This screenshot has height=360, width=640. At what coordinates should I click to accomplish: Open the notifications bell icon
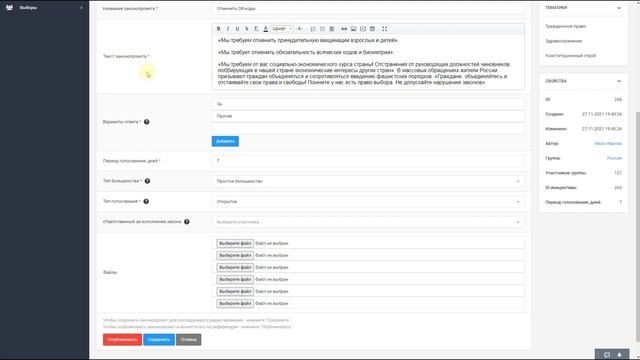(x=619, y=355)
